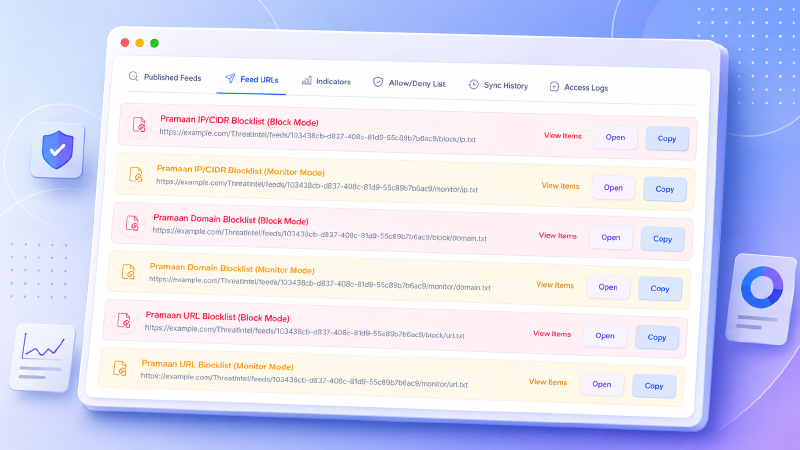Click the Feed URLs paper plane icon
Image resolution: width=800 pixels, height=450 pixels.
pos(230,79)
